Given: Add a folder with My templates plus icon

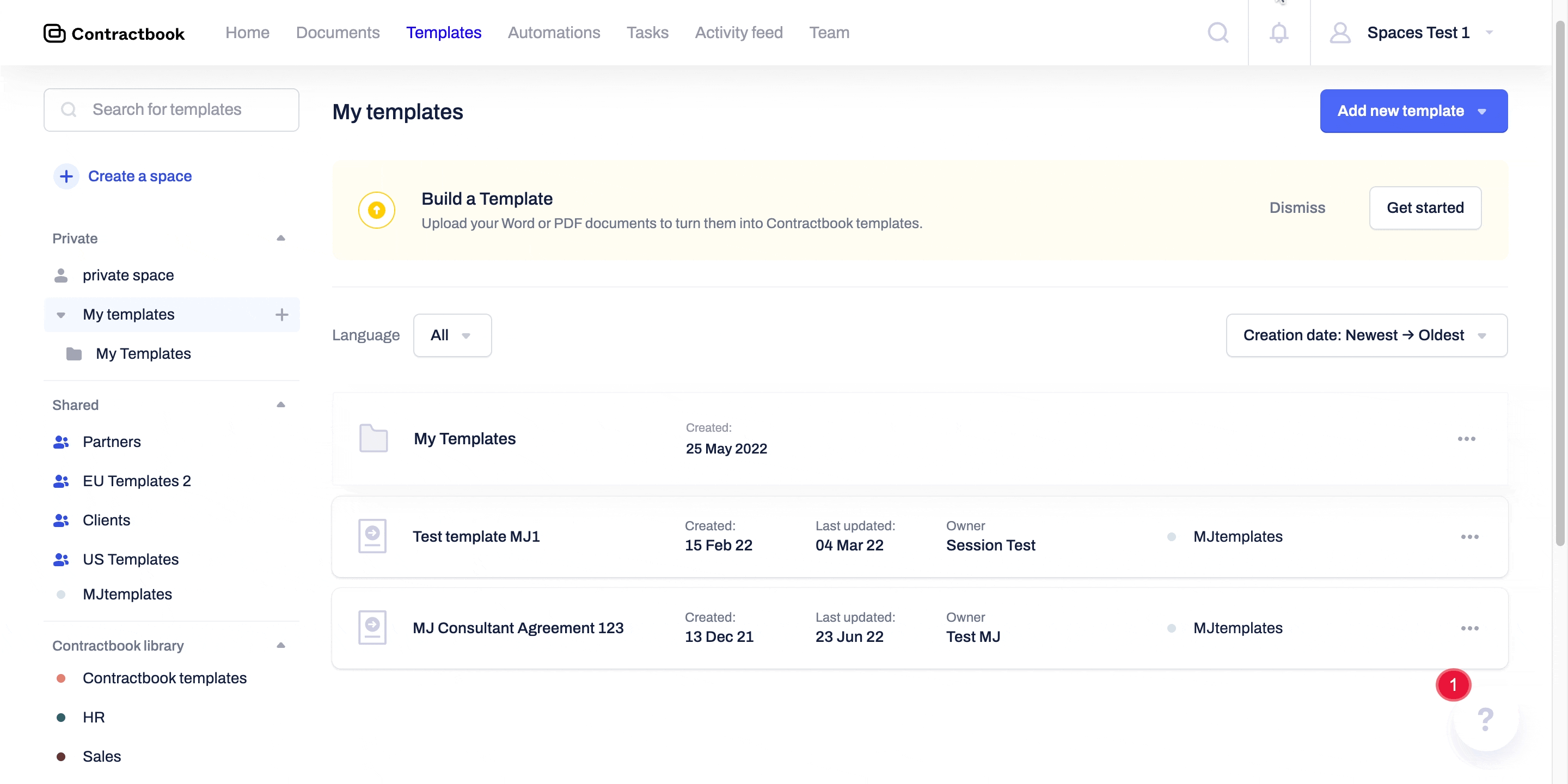Looking at the screenshot, I should (281, 315).
